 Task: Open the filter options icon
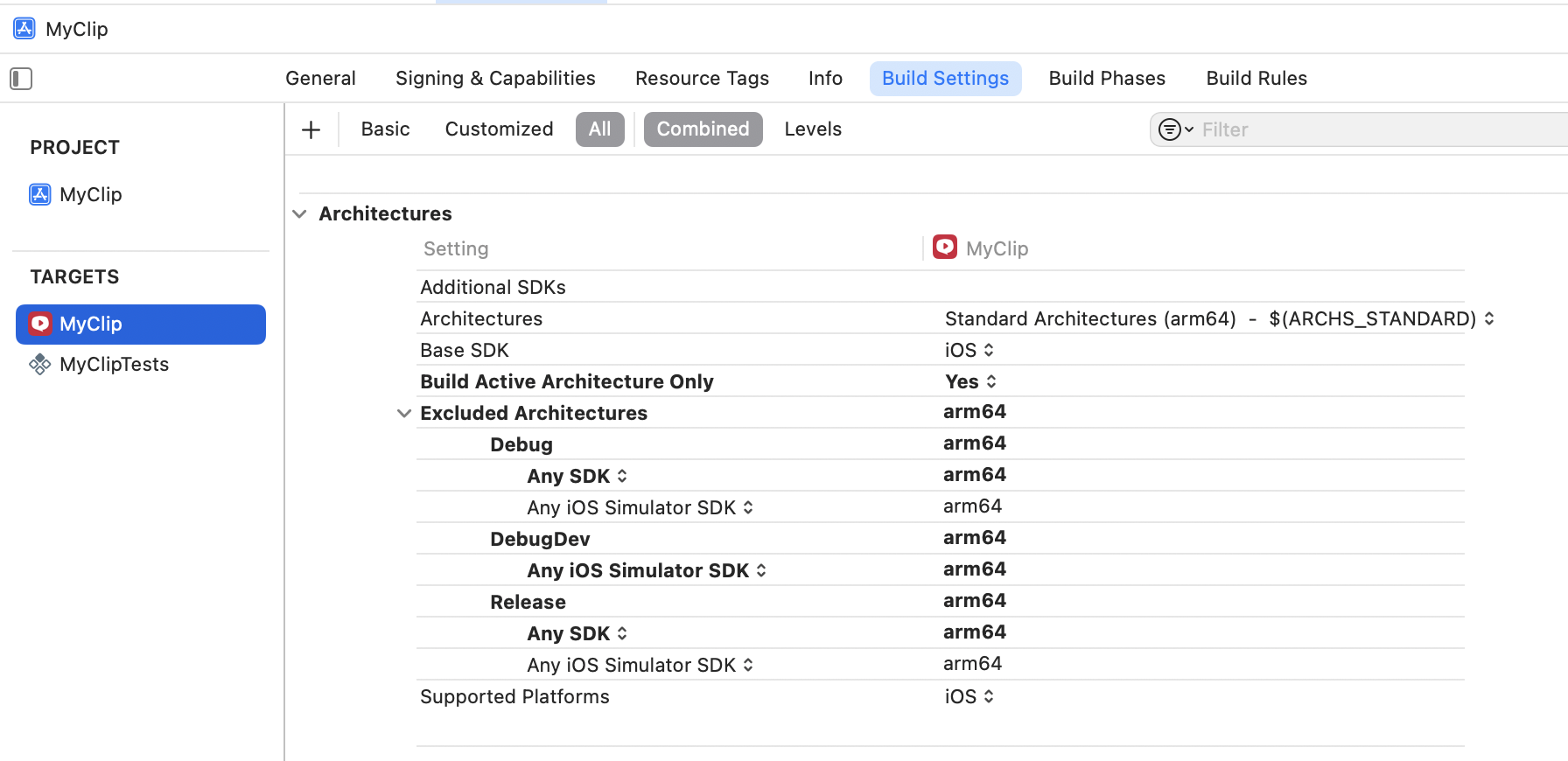click(1175, 130)
